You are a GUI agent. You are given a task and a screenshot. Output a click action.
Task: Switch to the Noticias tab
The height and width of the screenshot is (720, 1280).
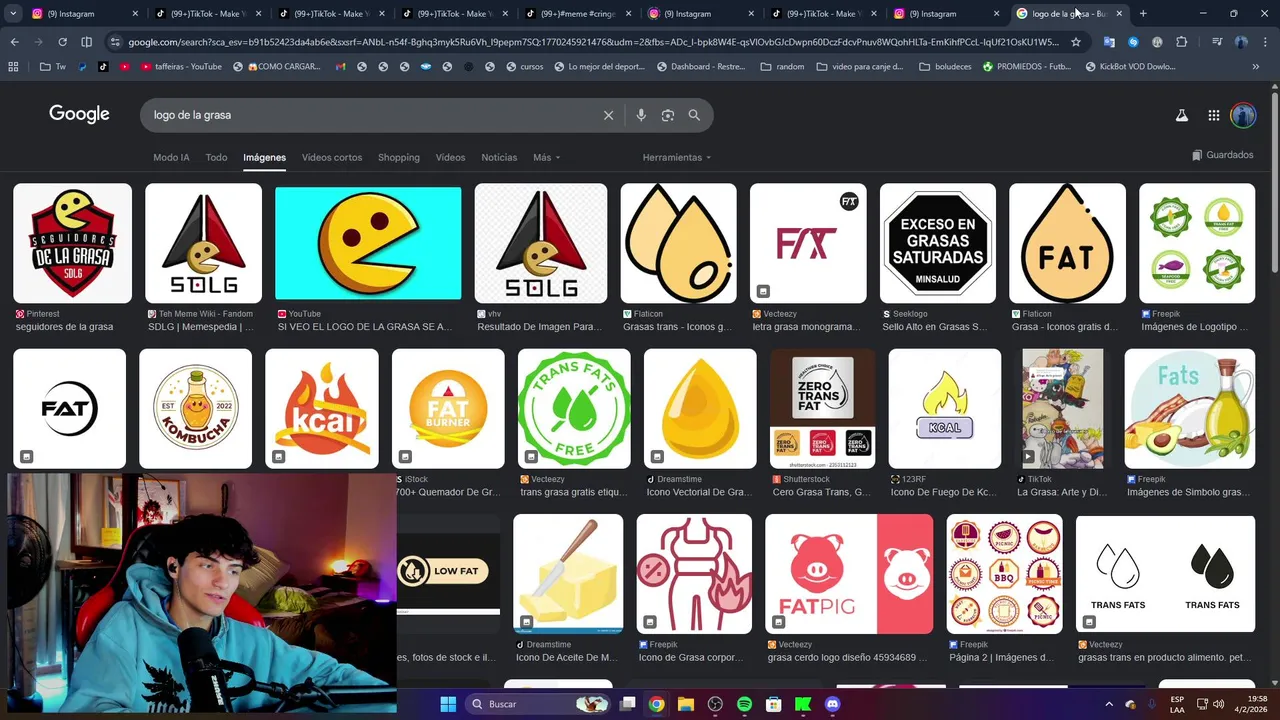point(499,157)
